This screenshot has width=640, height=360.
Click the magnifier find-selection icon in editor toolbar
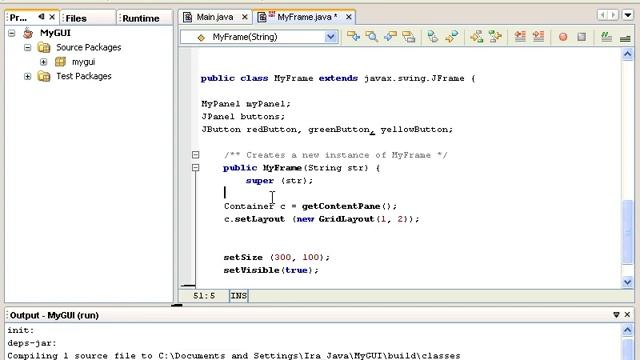[372, 37]
